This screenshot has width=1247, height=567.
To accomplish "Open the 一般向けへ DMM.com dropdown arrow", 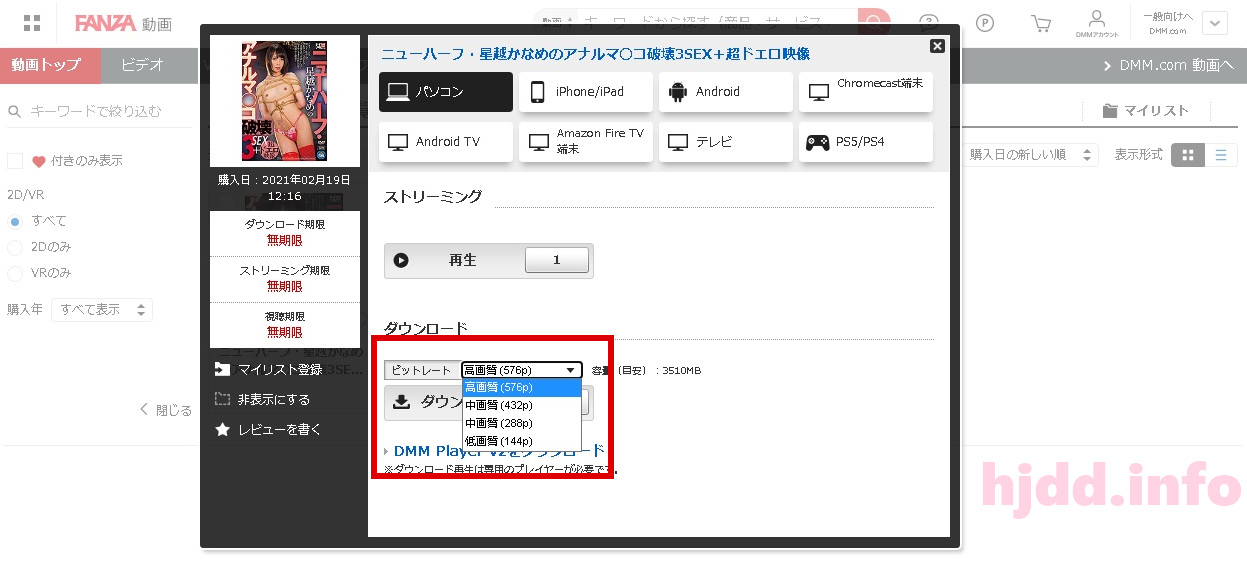I will tap(1215, 23).
